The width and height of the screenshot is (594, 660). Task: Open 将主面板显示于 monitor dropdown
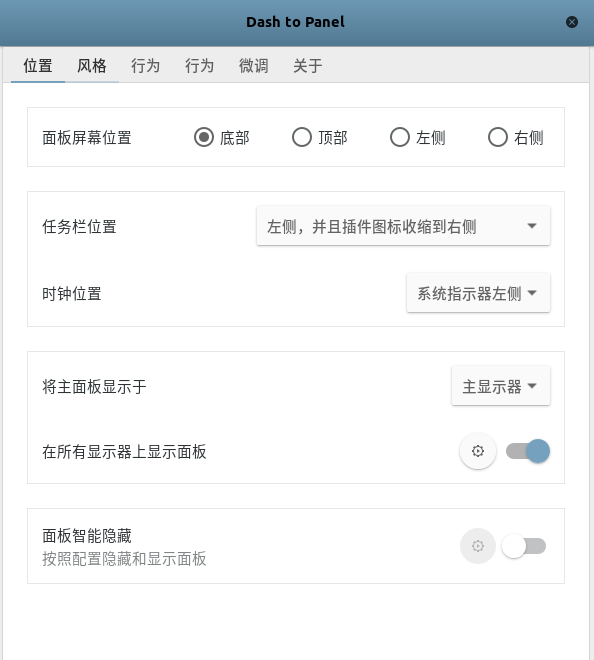coord(501,386)
